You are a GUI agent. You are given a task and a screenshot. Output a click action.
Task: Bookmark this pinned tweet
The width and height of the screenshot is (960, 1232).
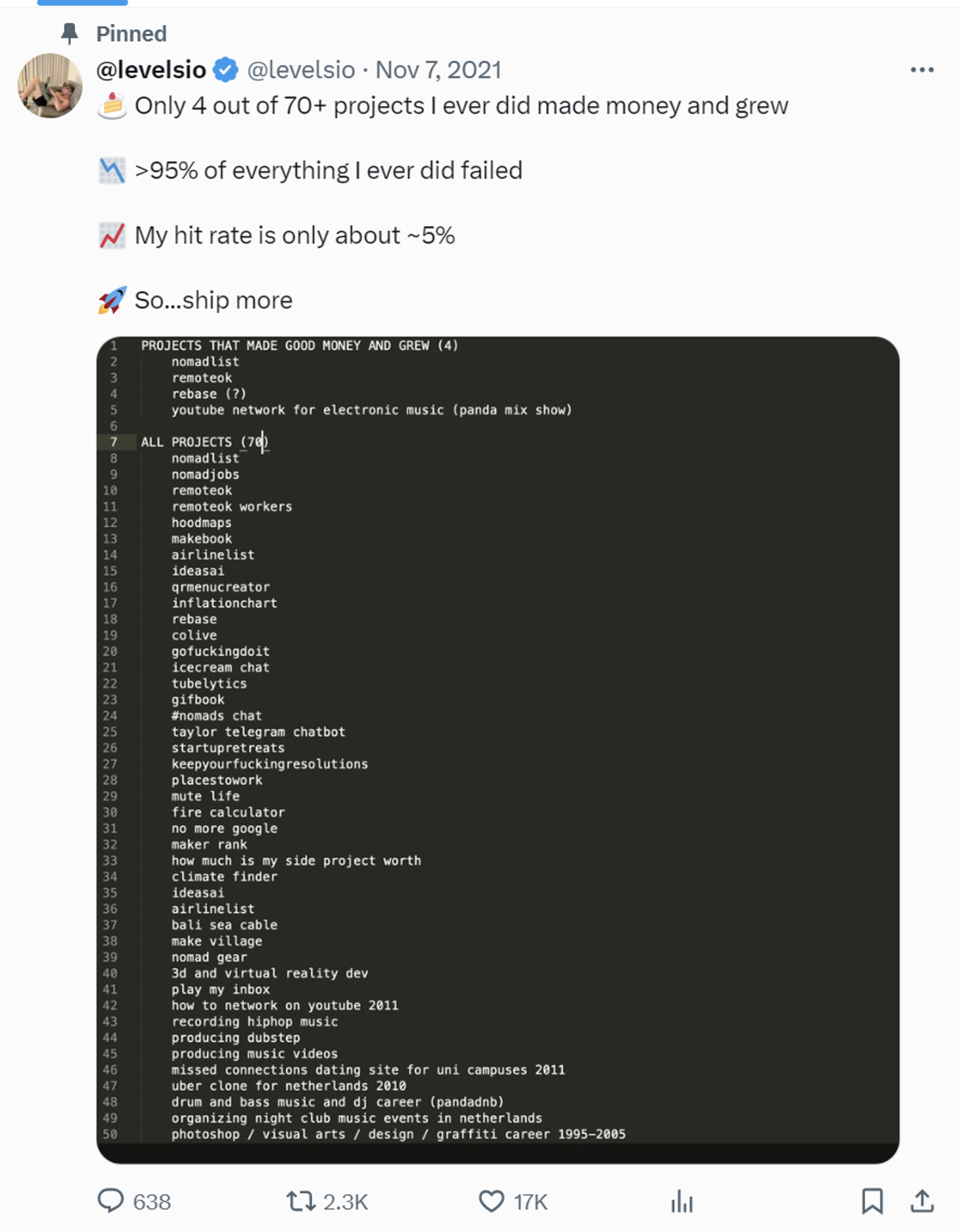(872, 1201)
